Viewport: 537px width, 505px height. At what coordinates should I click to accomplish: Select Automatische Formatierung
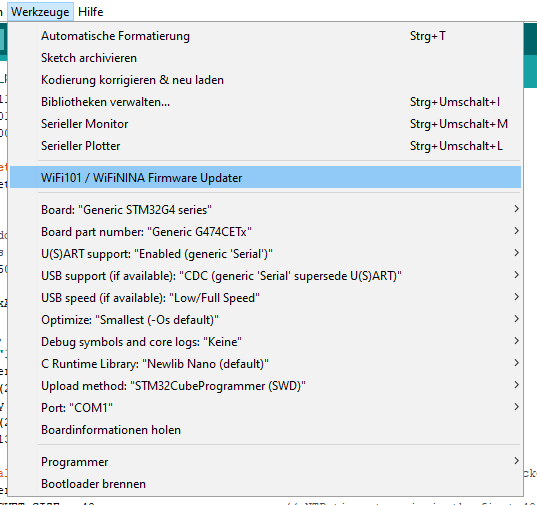[265, 36]
